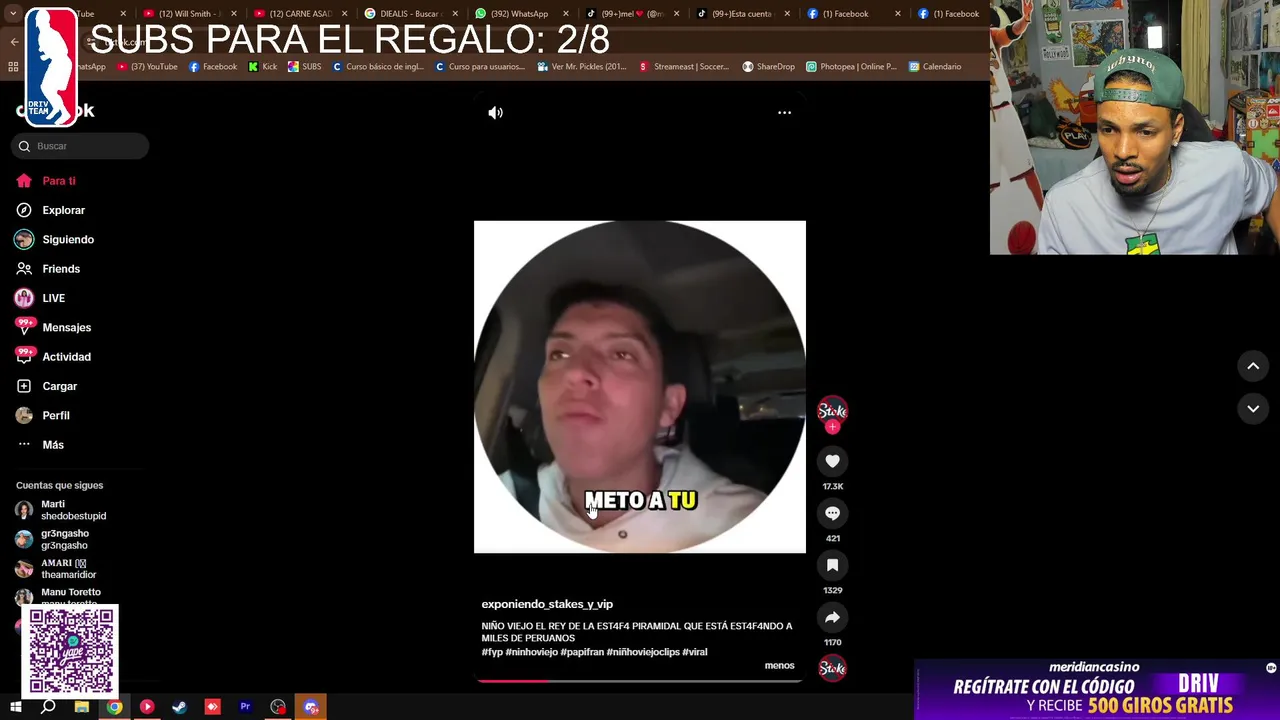The image size is (1280, 720).
Task: Open the Facebook bookmark
Action: click(213, 67)
